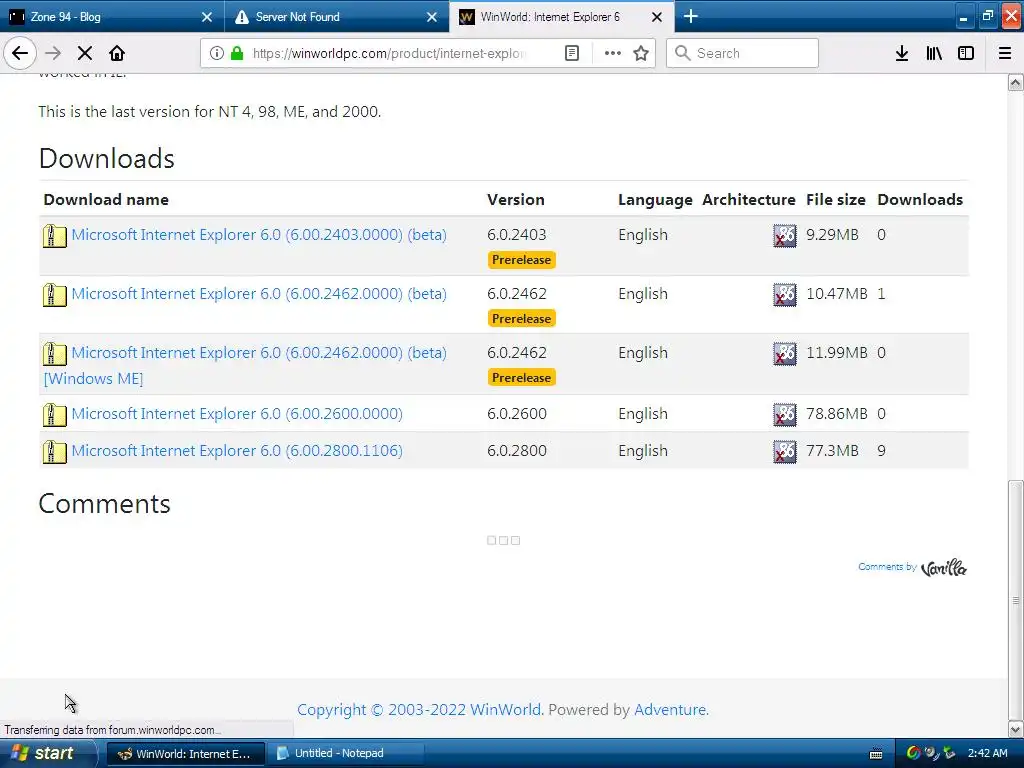The image size is (1024, 768).
Task: Click the keyboard icon in the taskbar
Action: pyautogui.click(x=876, y=754)
